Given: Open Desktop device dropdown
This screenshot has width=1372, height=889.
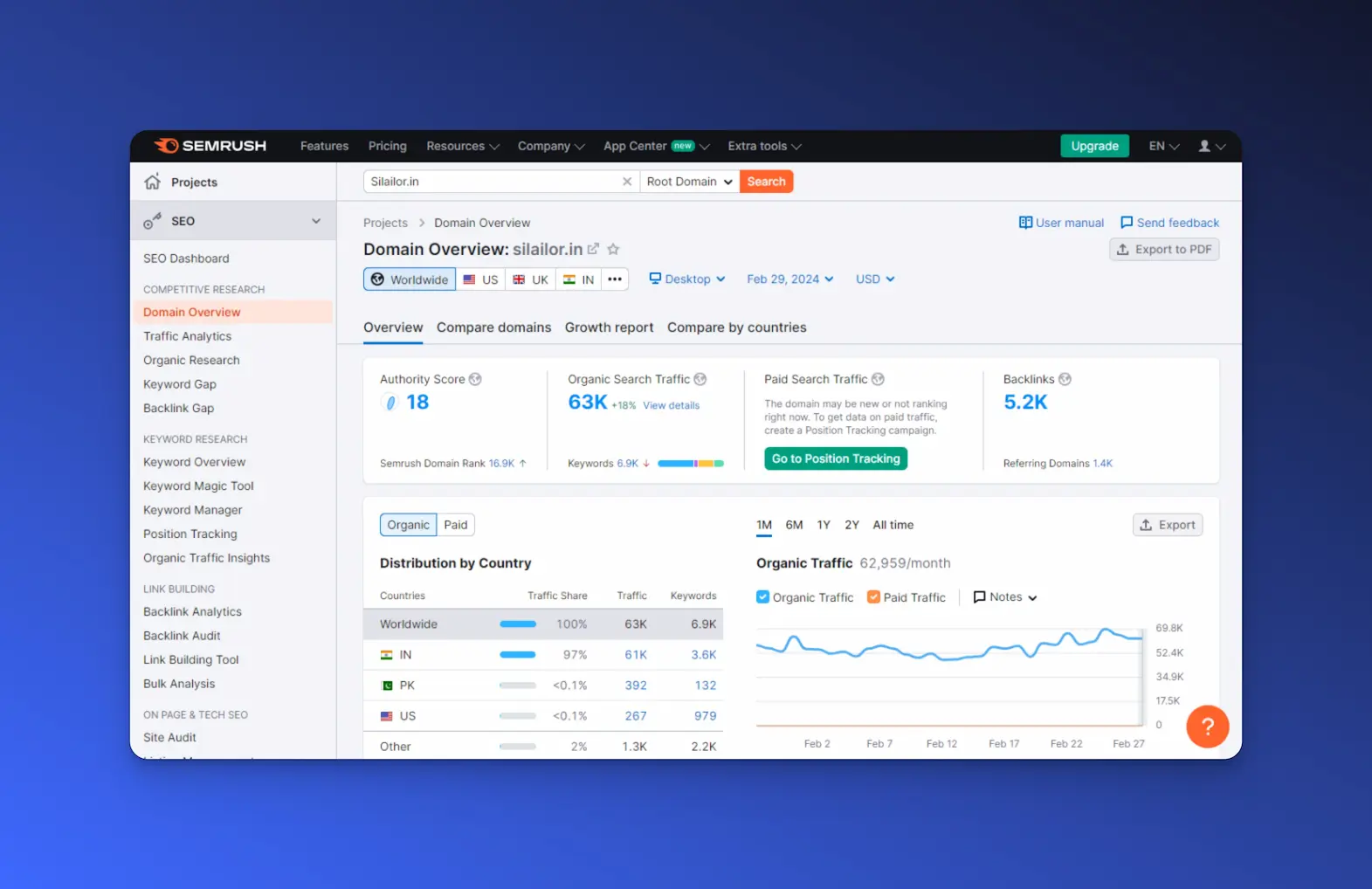Looking at the screenshot, I should click(687, 279).
